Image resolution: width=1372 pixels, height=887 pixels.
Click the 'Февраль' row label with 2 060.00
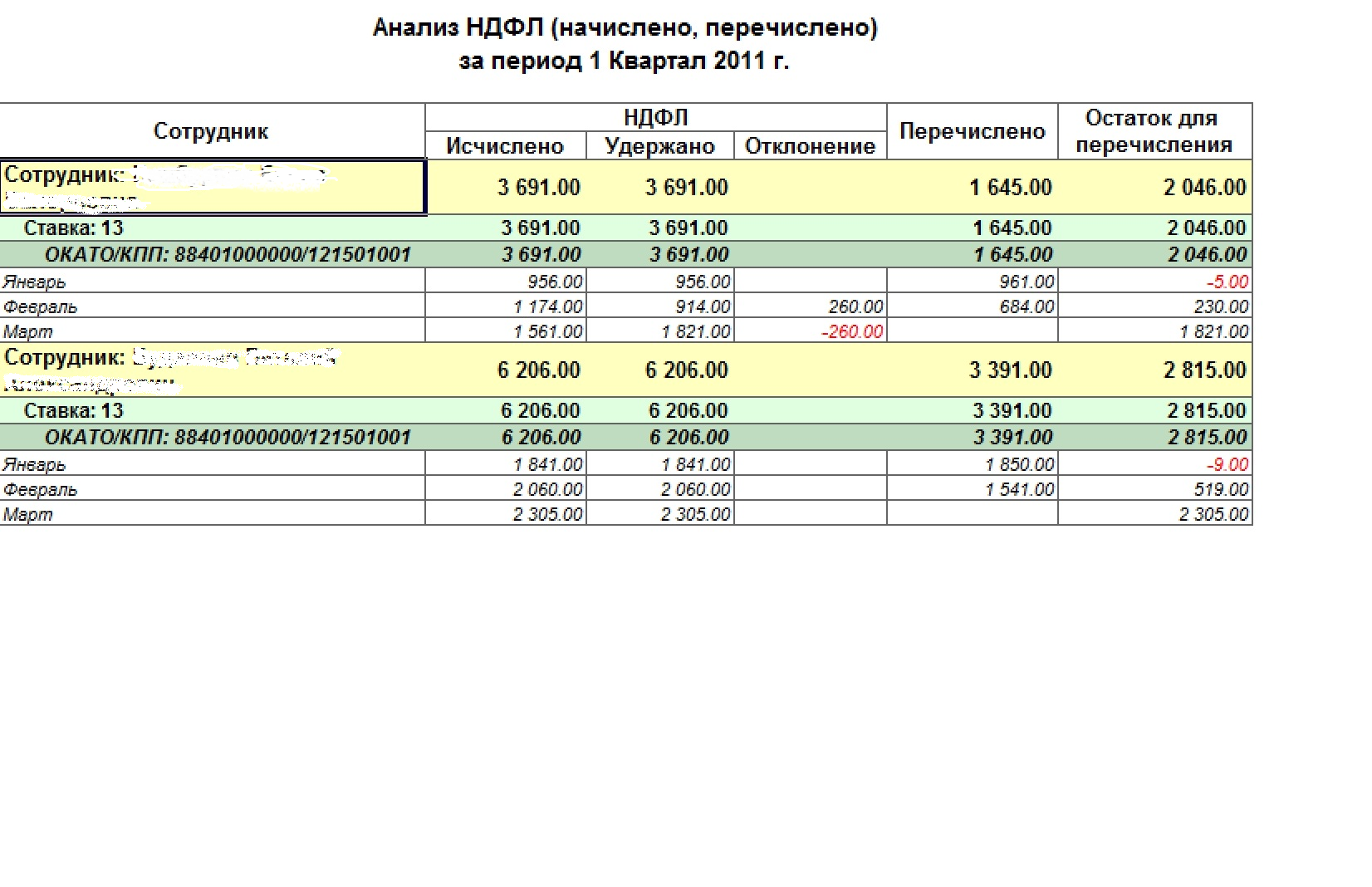click(40, 488)
